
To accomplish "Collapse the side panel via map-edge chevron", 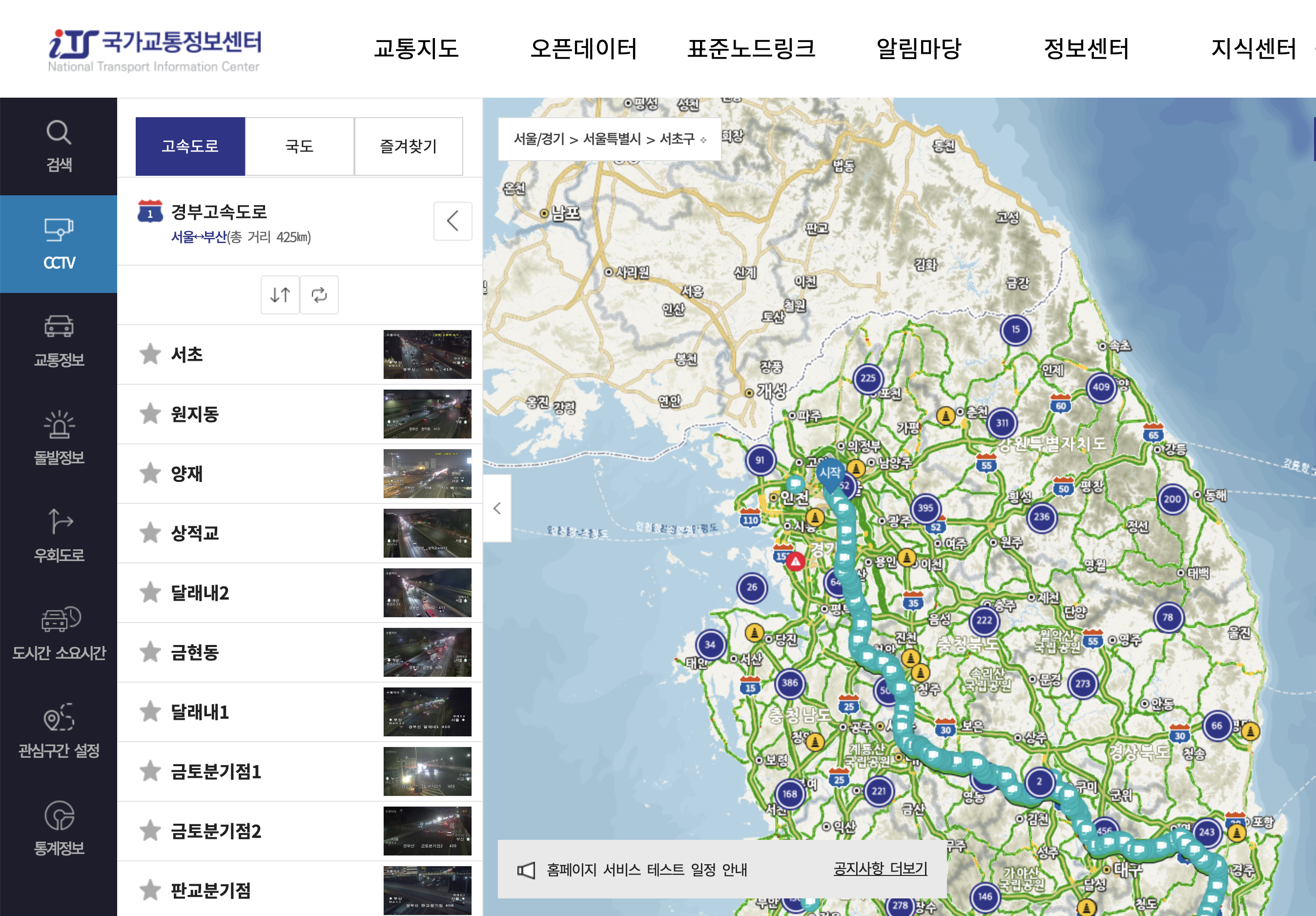I will 497,508.
